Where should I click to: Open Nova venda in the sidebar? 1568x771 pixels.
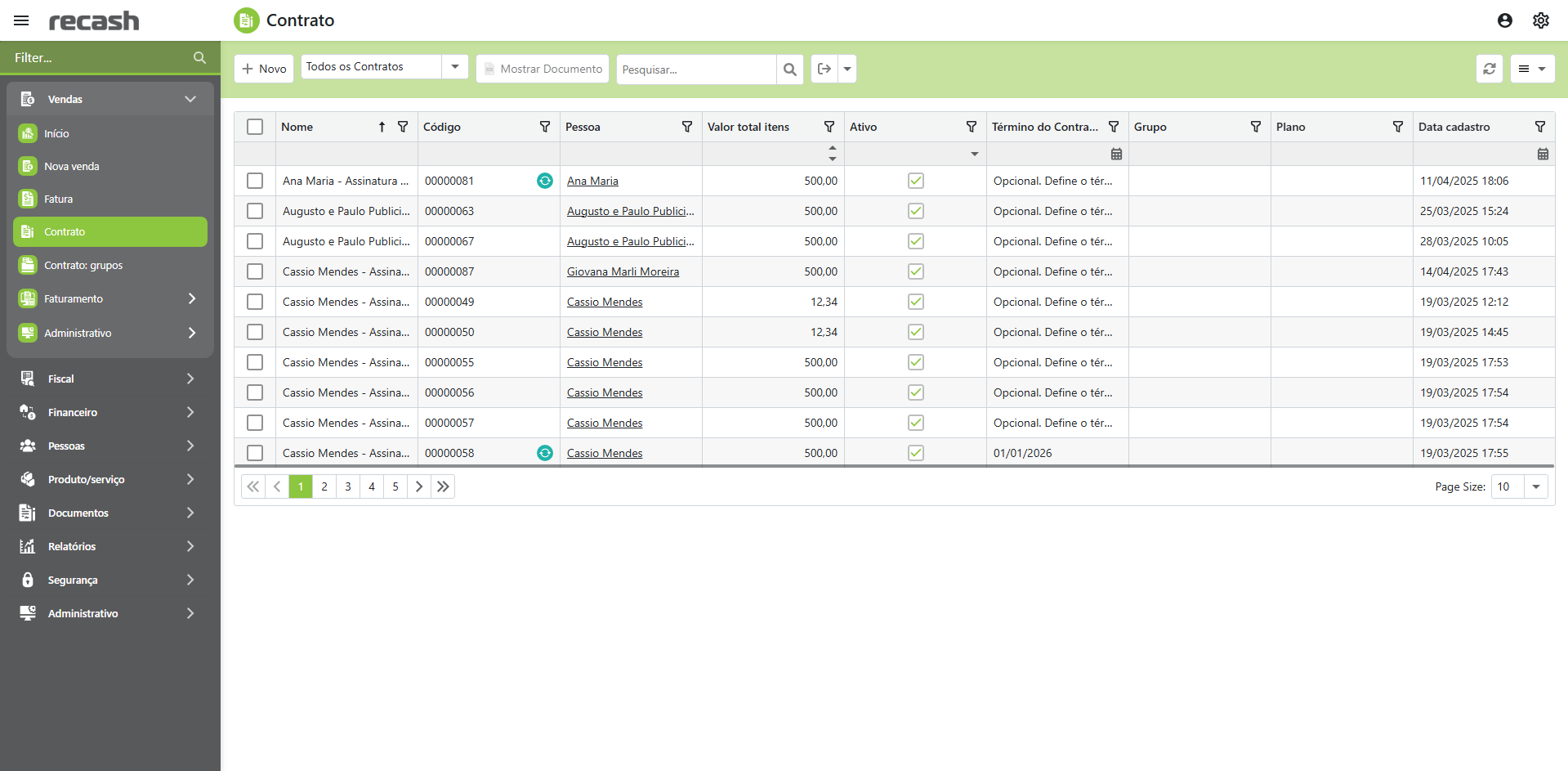[72, 166]
